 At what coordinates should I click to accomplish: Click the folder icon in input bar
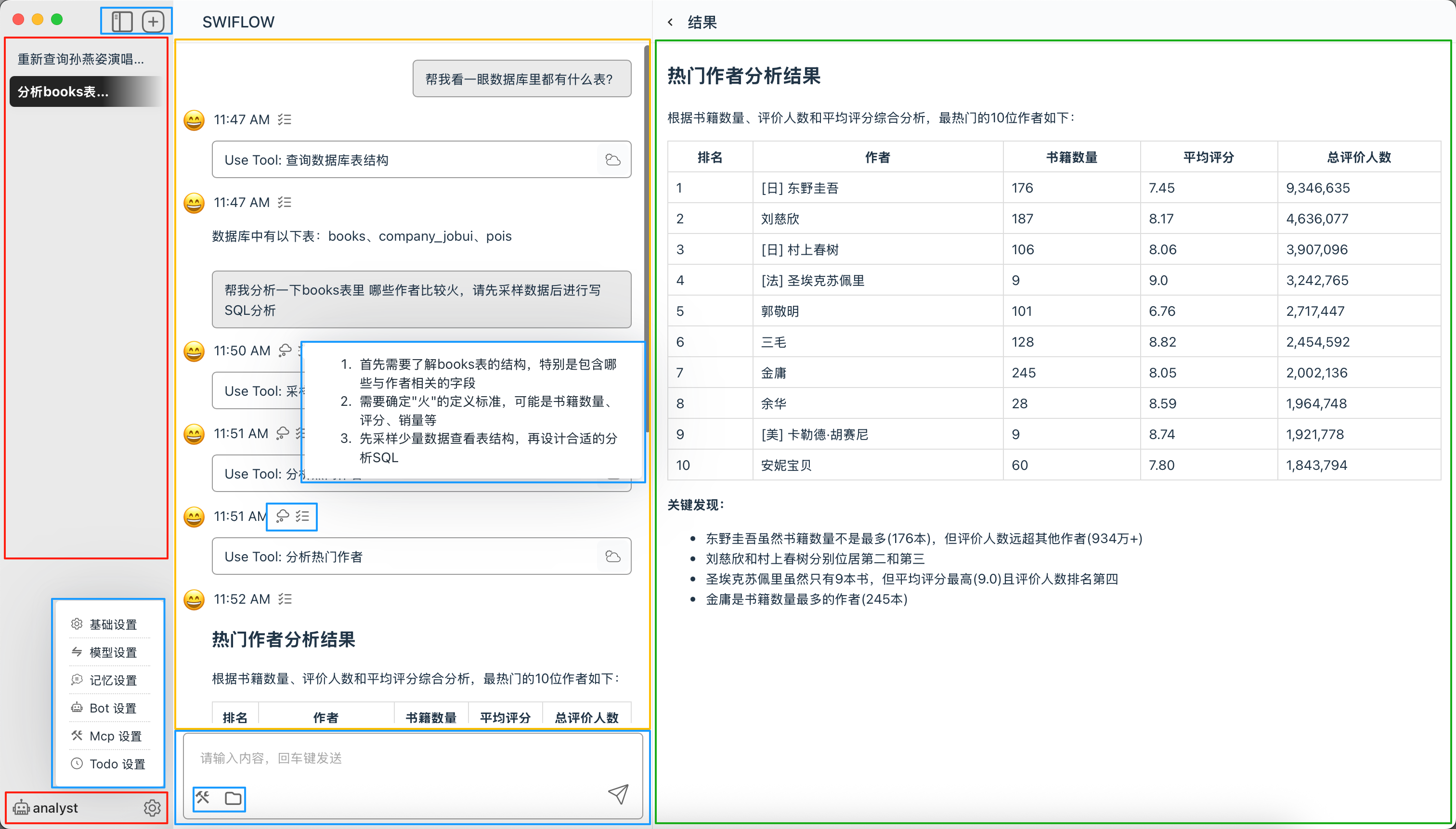tap(233, 798)
